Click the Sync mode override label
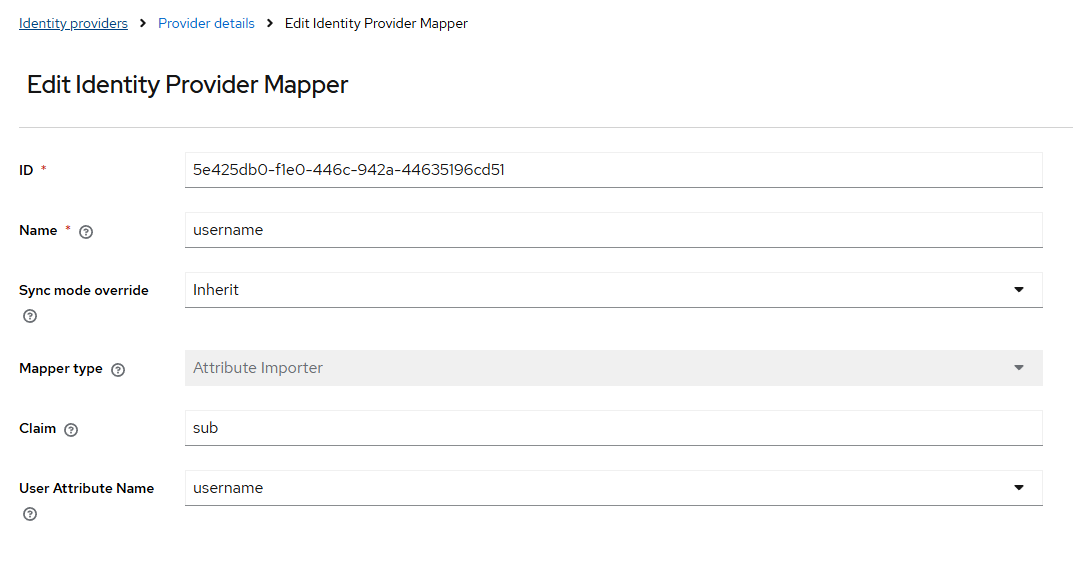This screenshot has width=1073, height=566. coord(83,290)
